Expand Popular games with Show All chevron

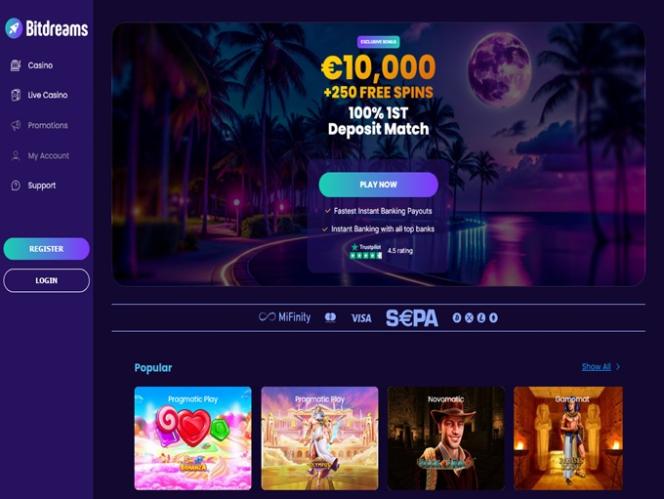click(618, 367)
